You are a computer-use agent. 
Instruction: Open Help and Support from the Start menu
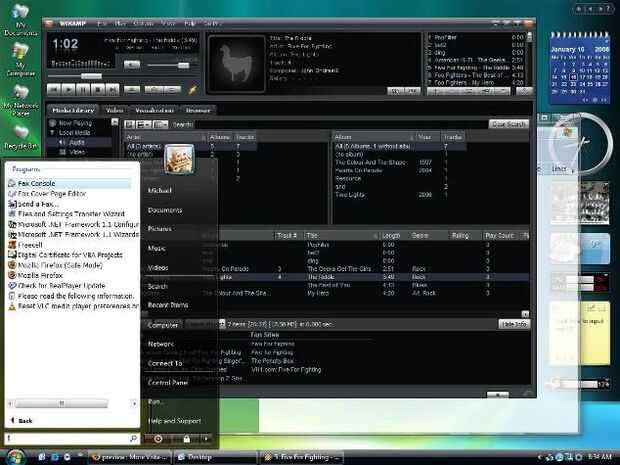174,421
